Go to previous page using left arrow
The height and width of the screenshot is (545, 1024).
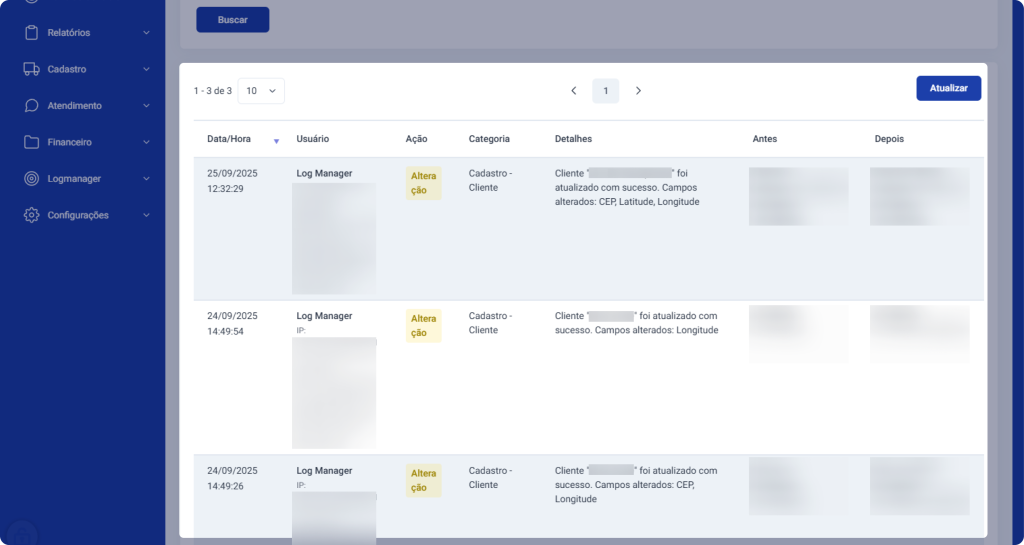click(574, 91)
